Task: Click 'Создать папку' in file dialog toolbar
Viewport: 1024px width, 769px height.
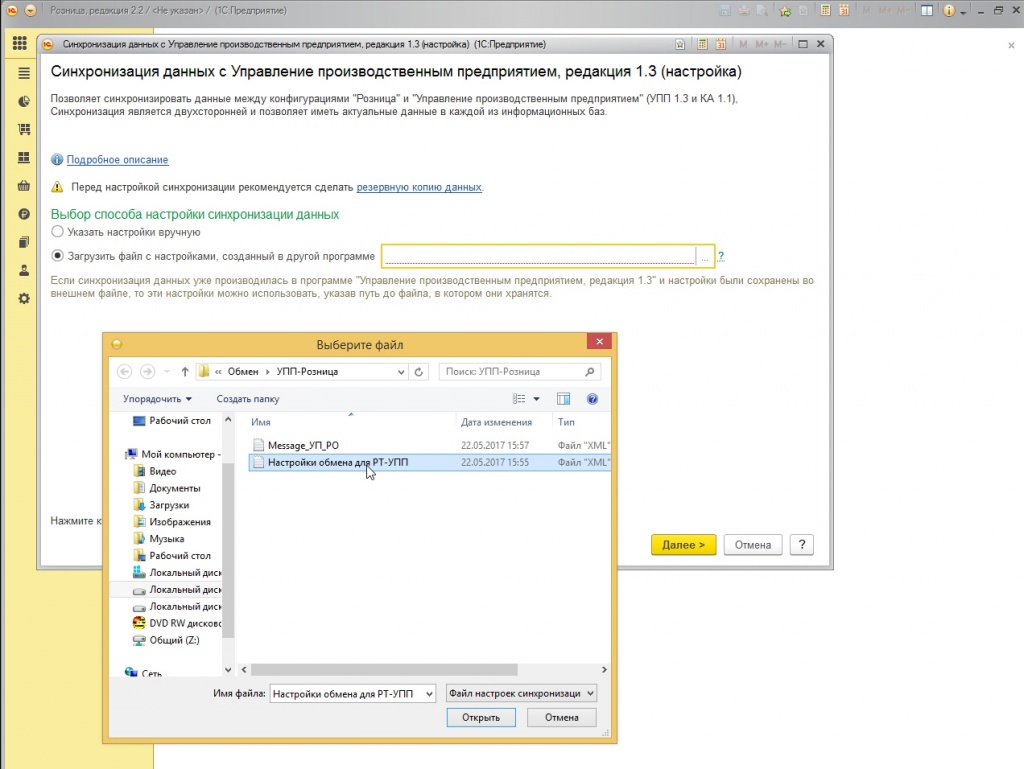Action: click(x=248, y=399)
